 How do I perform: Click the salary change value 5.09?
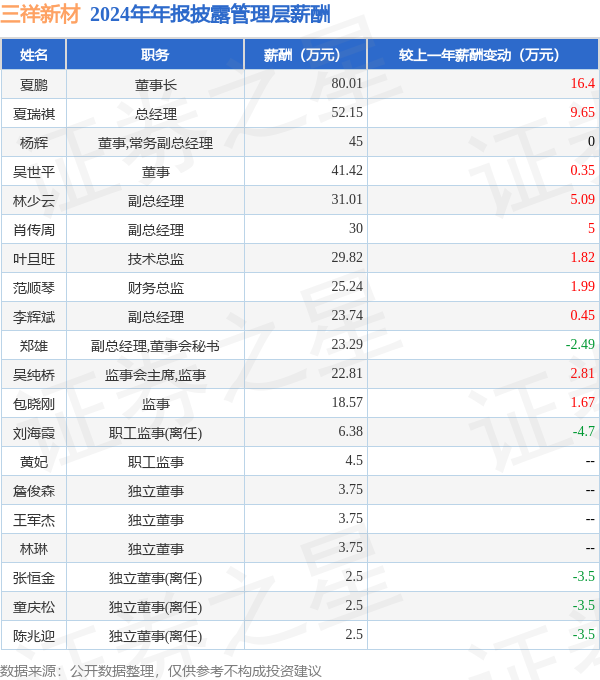coord(583,199)
